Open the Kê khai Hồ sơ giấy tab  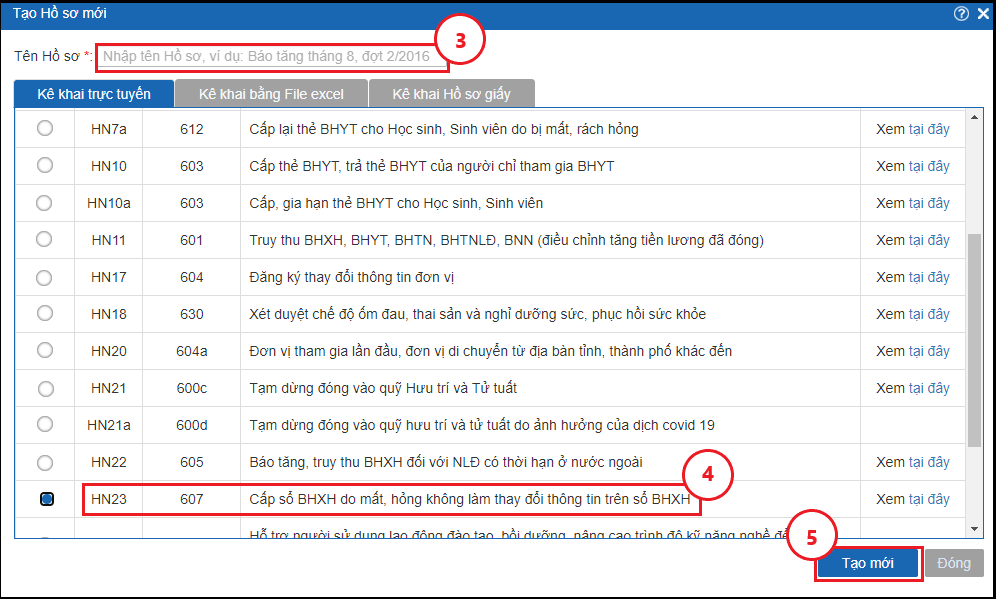pyautogui.click(x=451, y=94)
